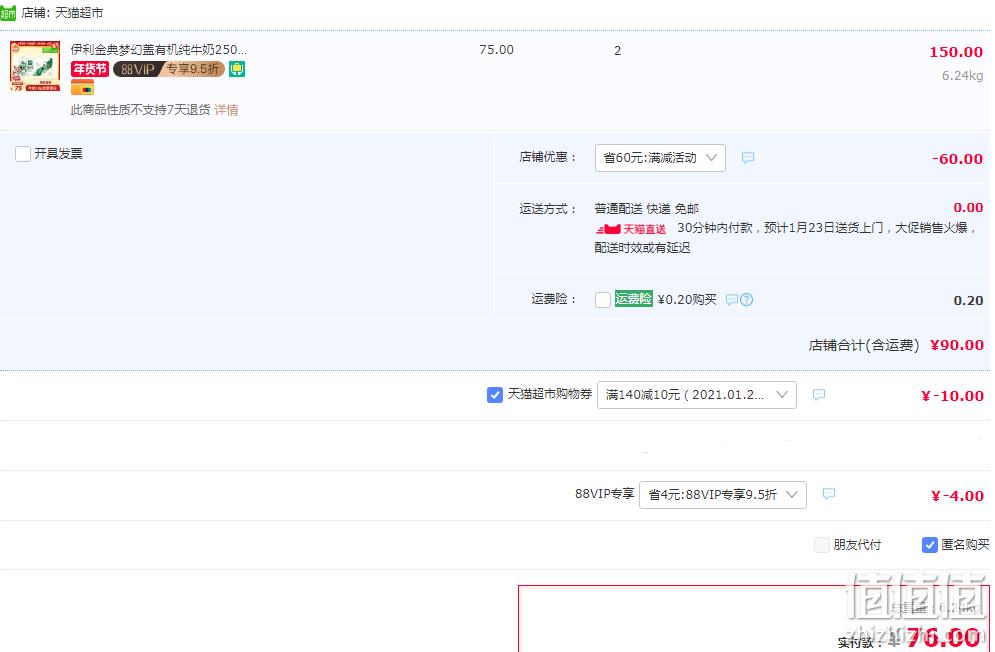Click the store total ¥90.00

pos(957,345)
